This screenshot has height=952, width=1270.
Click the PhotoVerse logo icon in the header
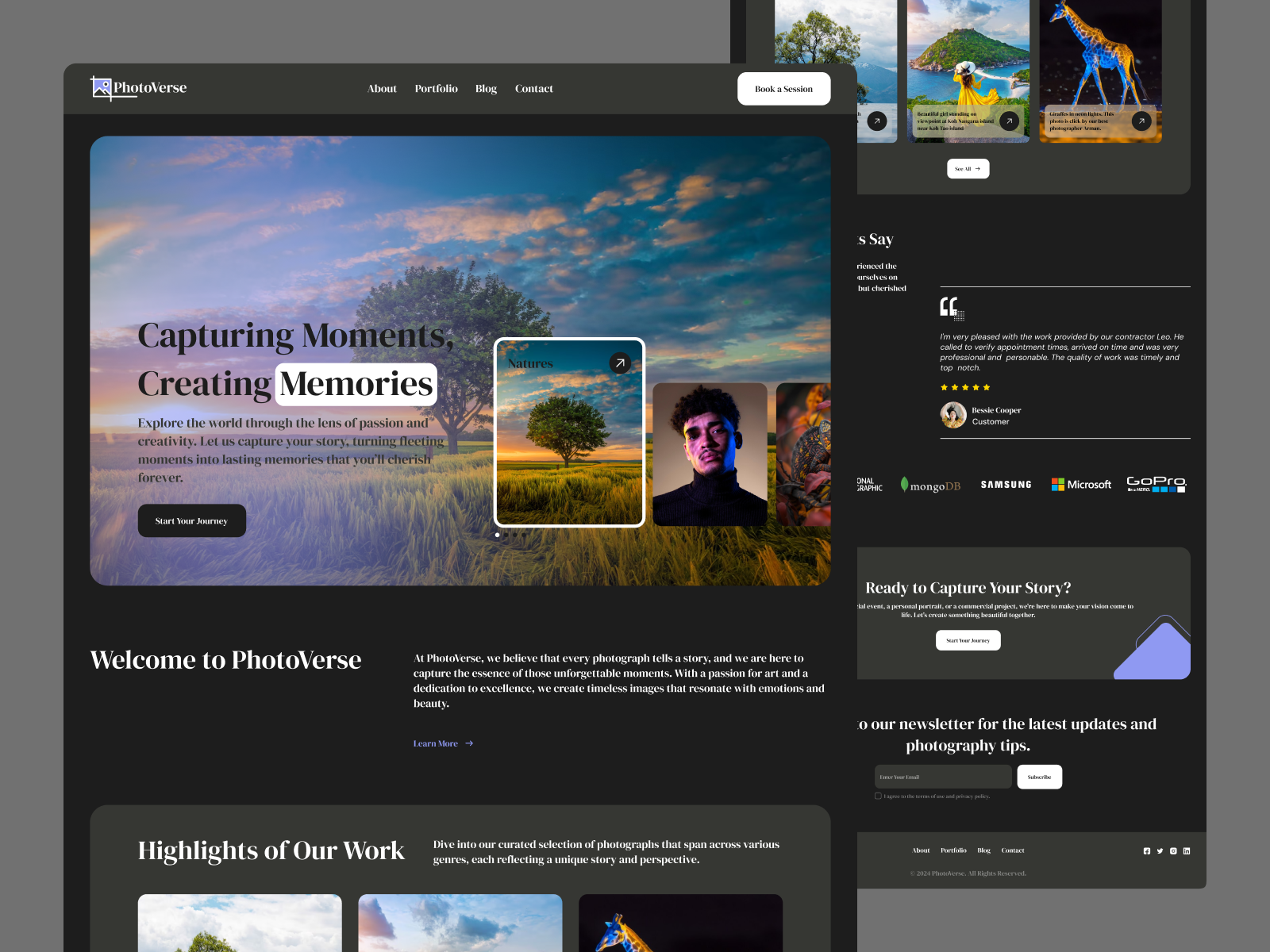(98, 87)
